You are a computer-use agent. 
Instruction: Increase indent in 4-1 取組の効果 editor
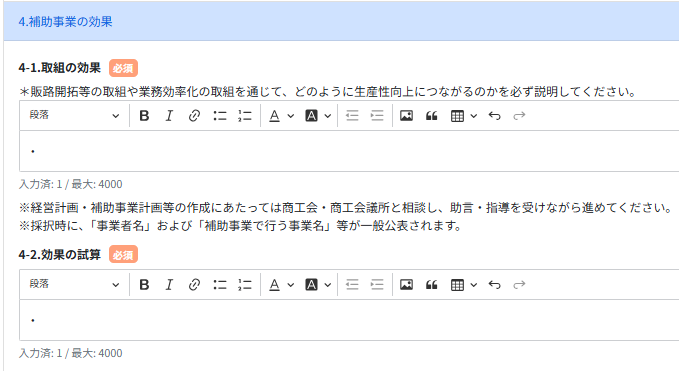[377, 116]
